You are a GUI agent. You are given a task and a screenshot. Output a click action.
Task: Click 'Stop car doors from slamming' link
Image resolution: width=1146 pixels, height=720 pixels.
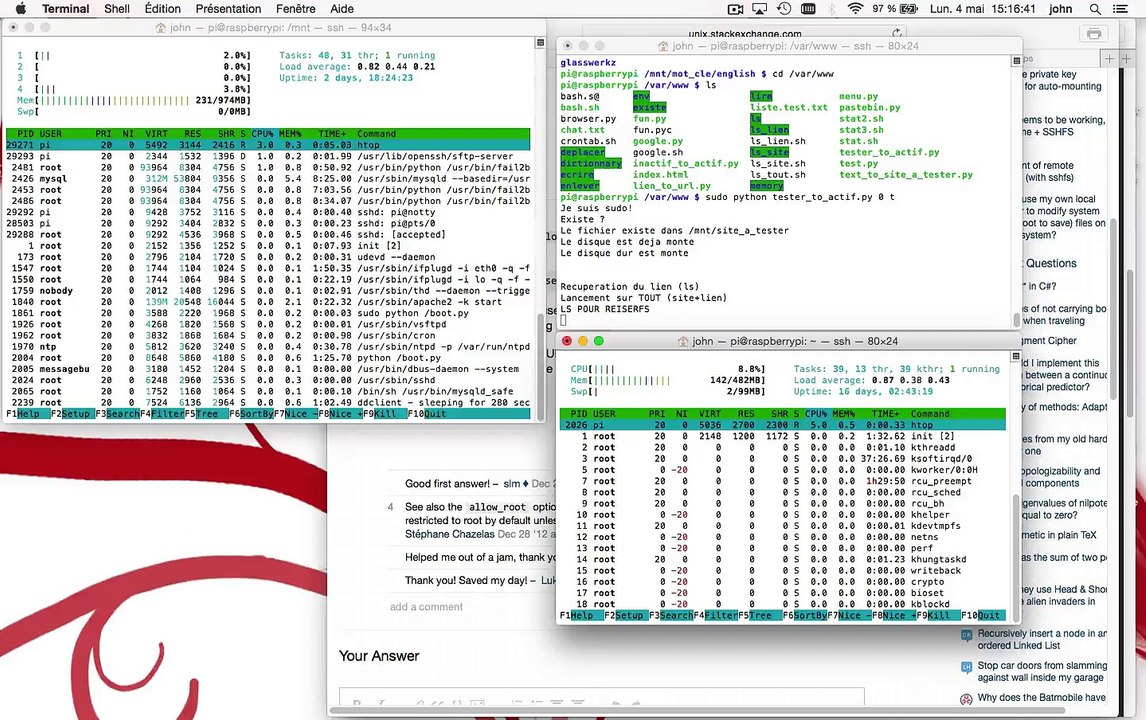coord(1041,665)
